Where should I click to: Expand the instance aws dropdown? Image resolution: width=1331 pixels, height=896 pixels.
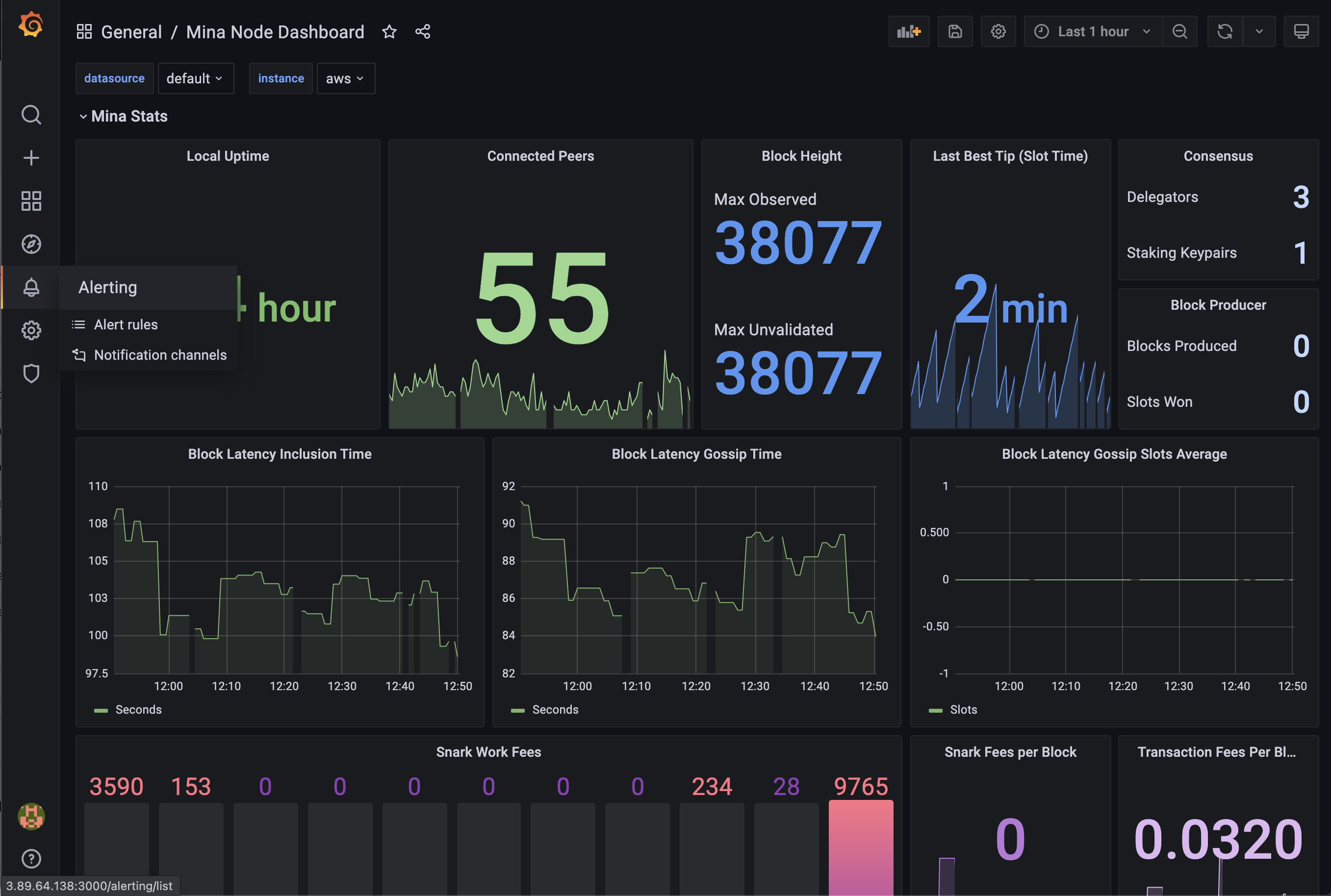(x=345, y=77)
